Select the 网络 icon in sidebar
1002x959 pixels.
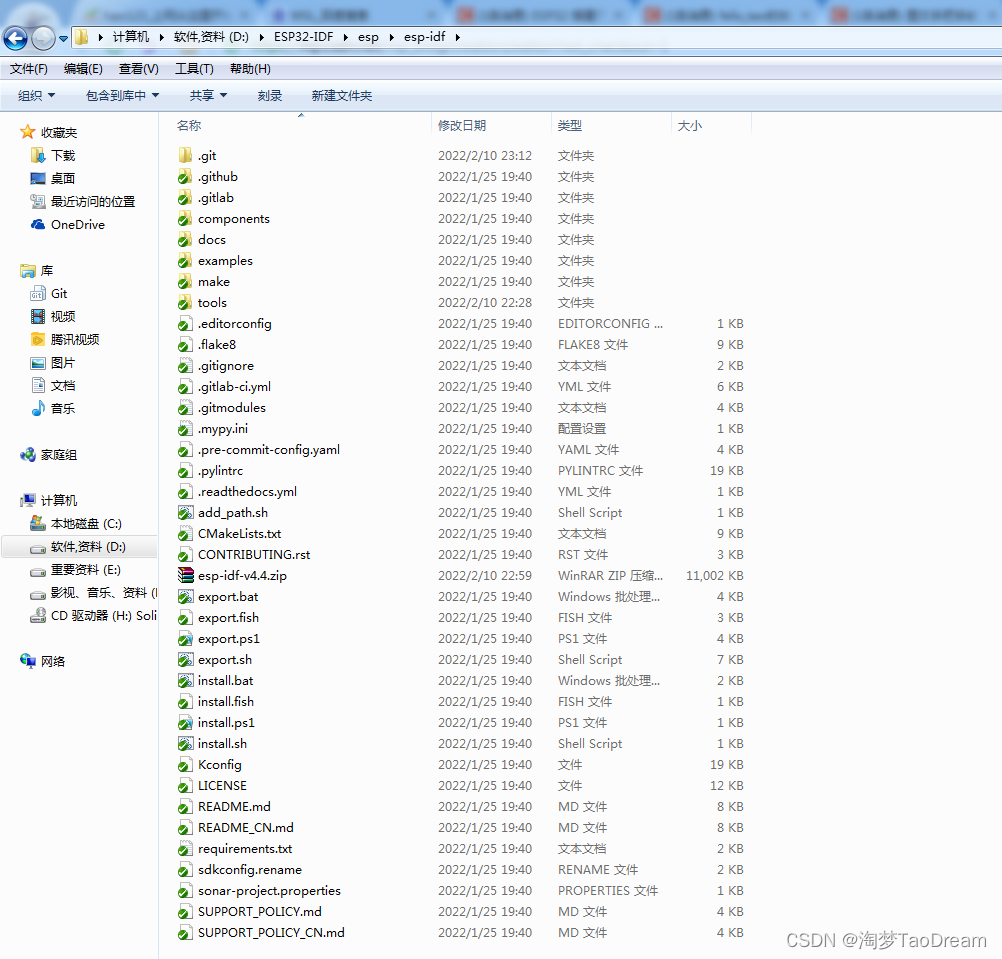click(x=27, y=661)
